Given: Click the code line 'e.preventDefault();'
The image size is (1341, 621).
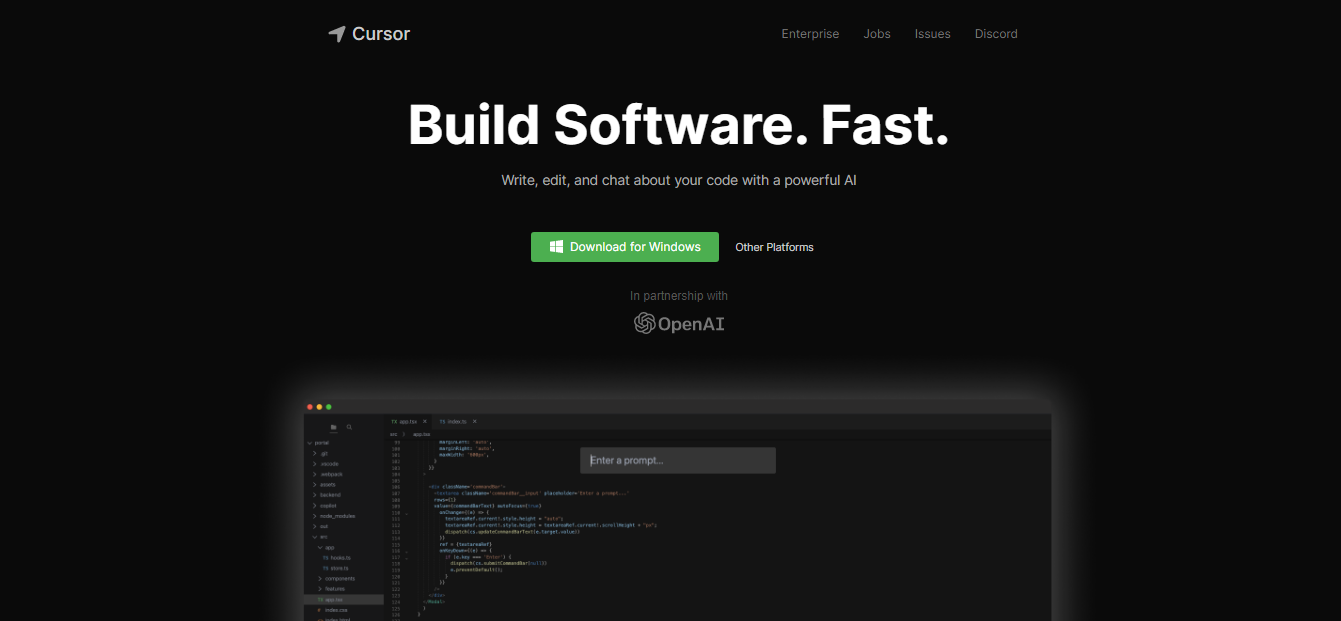Looking at the screenshot, I should point(478,570).
